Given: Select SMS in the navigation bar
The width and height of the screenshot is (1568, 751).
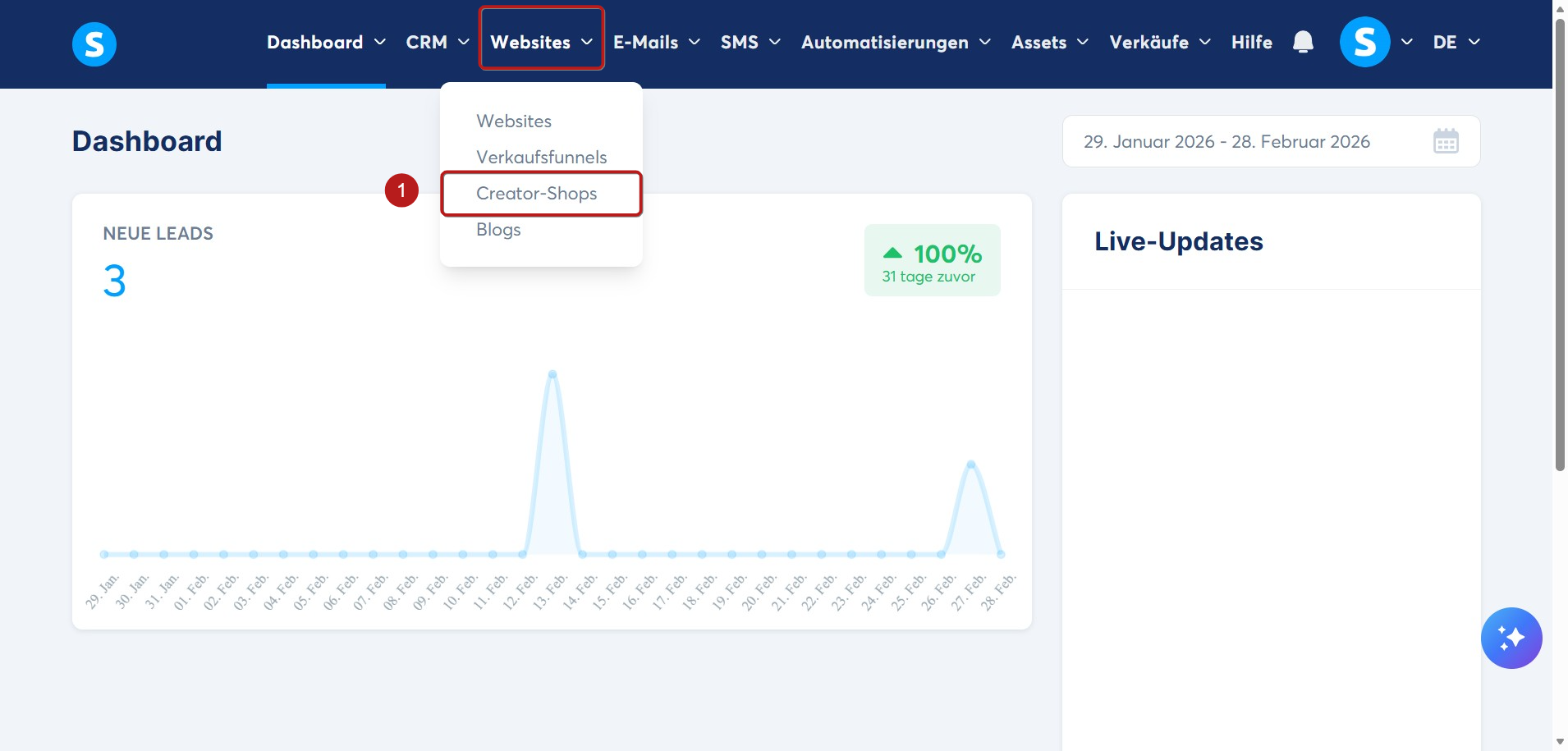Looking at the screenshot, I should 740,42.
